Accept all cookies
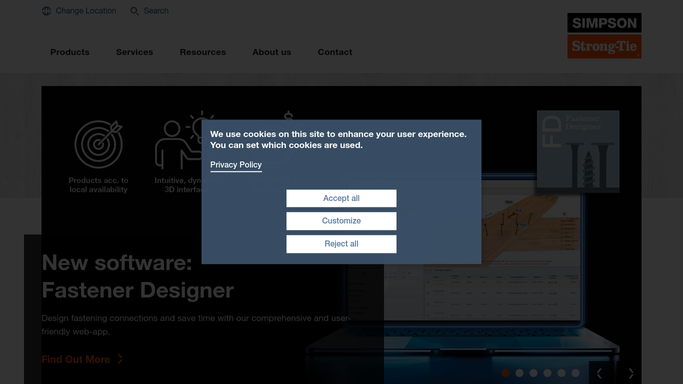The height and width of the screenshot is (384, 683). tap(342, 199)
